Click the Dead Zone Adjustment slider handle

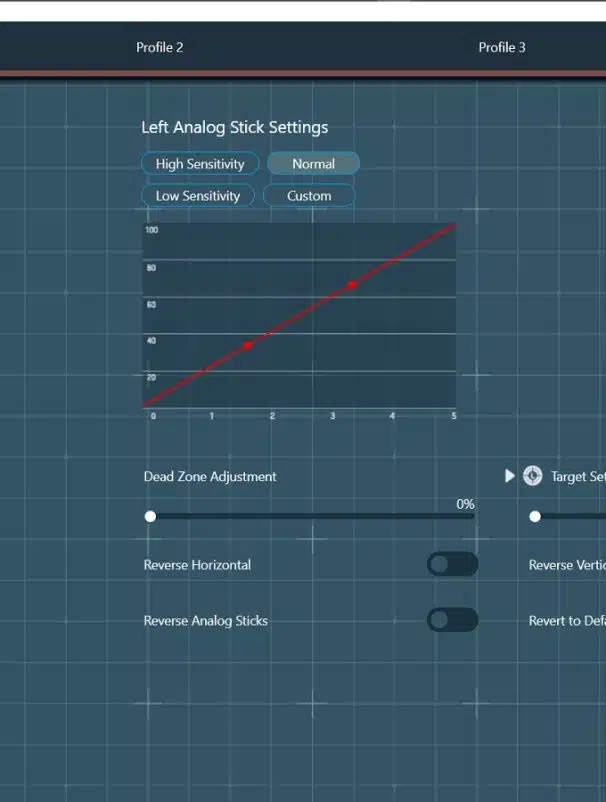150,516
